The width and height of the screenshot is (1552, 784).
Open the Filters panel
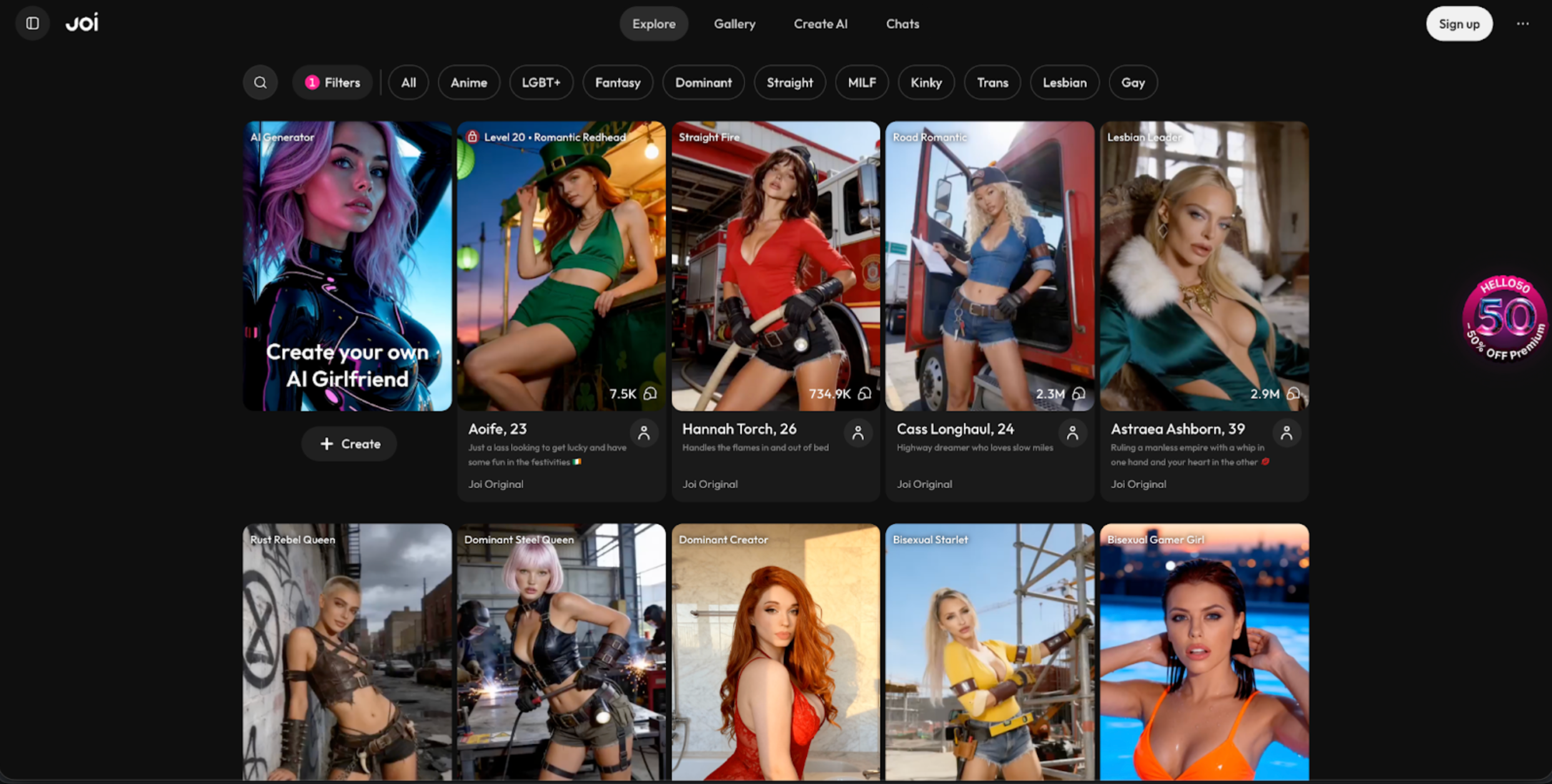pyautogui.click(x=333, y=82)
